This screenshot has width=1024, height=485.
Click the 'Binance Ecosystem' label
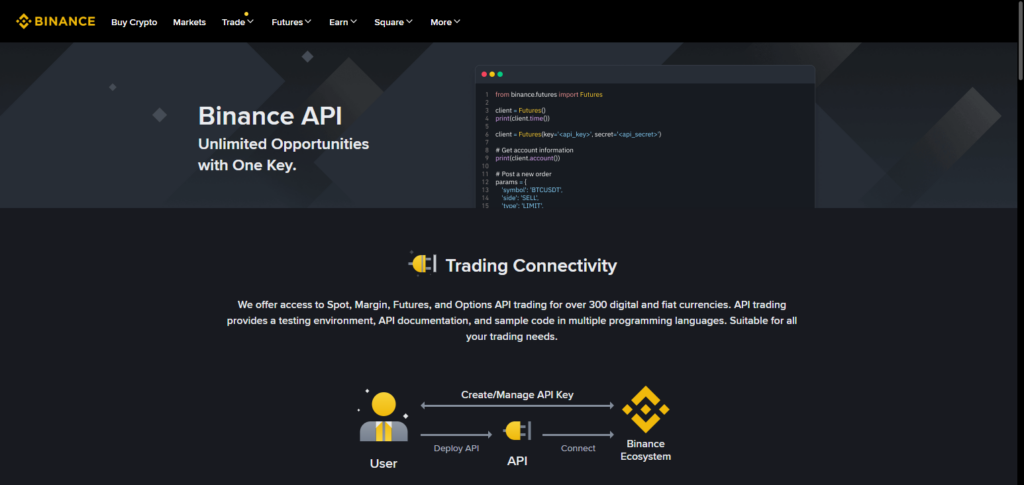(x=645, y=450)
